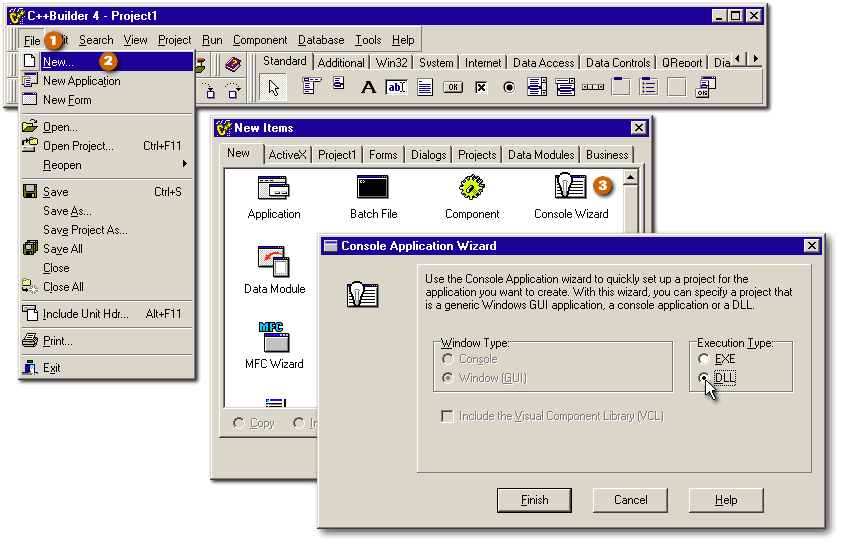Switch to the Dialogs tab in New Items
Image resolution: width=841 pixels, height=544 pixels.
pyautogui.click(x=429, y=155)
